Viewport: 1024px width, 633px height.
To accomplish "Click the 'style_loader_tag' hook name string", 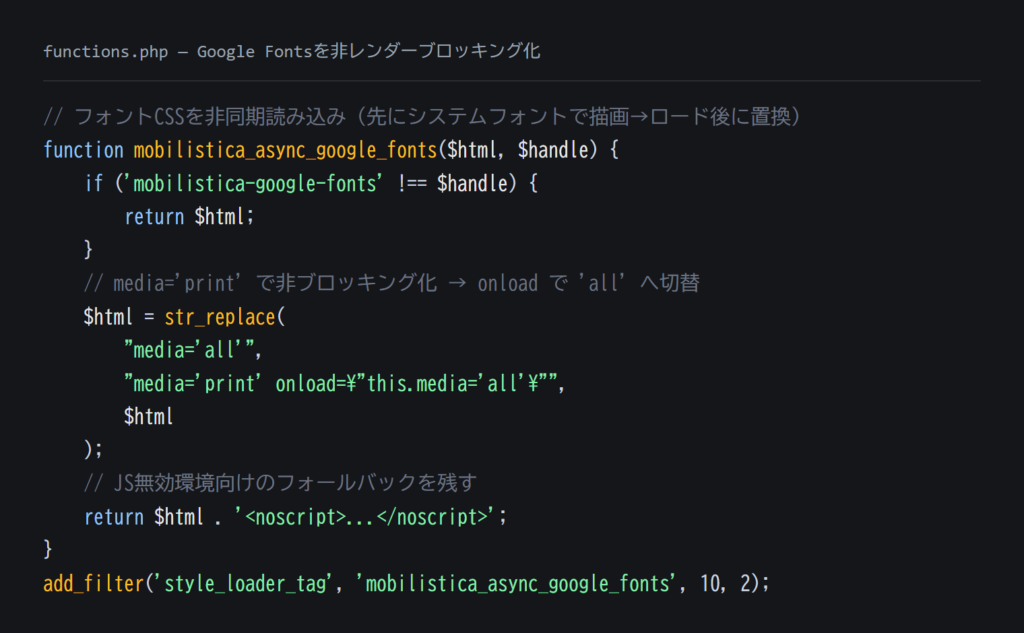I will pyautogui.click(x=245, y=583).
